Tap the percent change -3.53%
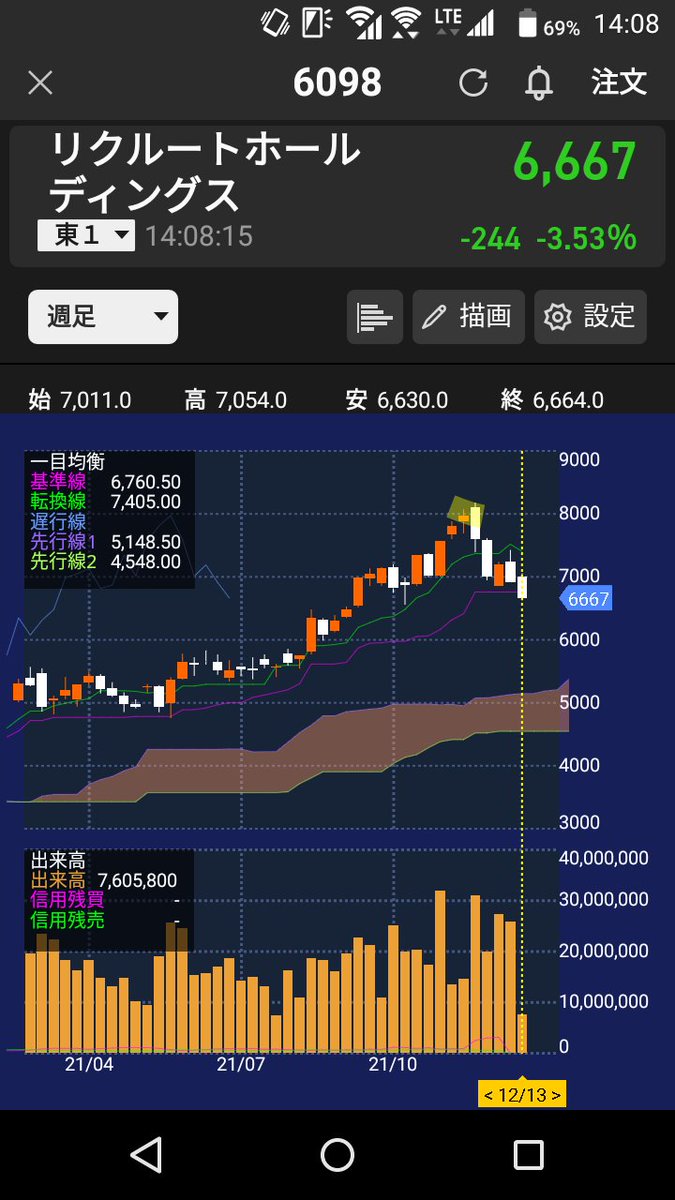The width and height of the screenshot is (675, 1200). pyautogui.click(x=587, y=238)
